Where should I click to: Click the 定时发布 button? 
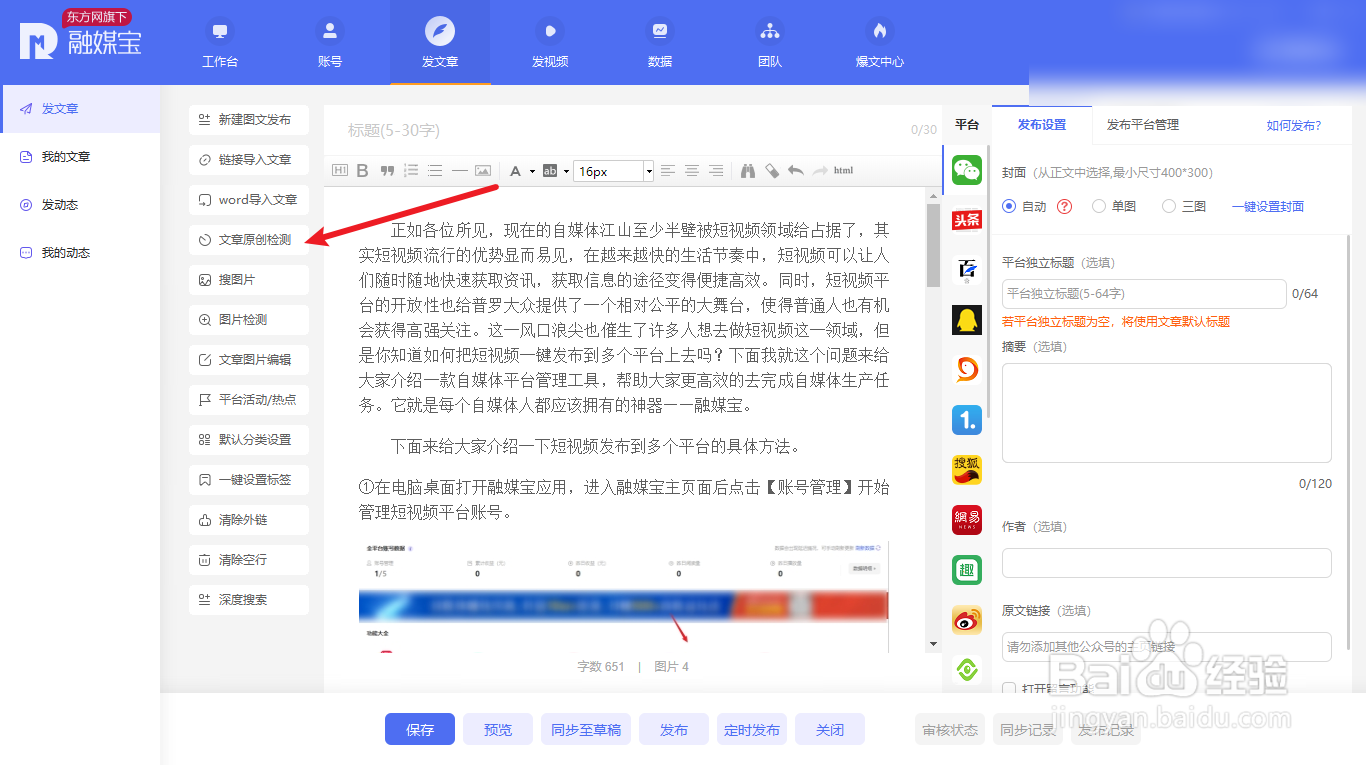click(x=752, y=730)
